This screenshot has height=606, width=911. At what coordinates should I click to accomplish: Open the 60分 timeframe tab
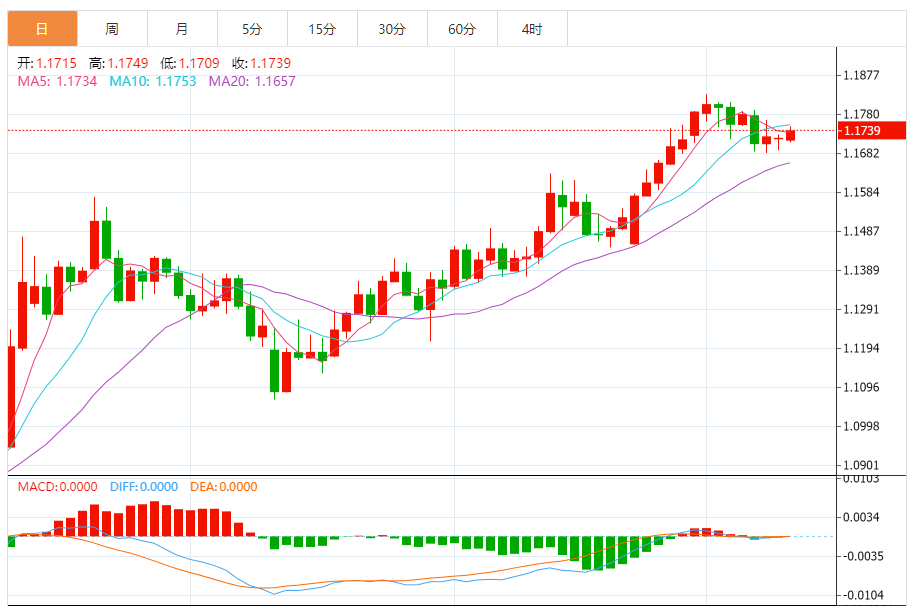(462, 28)
